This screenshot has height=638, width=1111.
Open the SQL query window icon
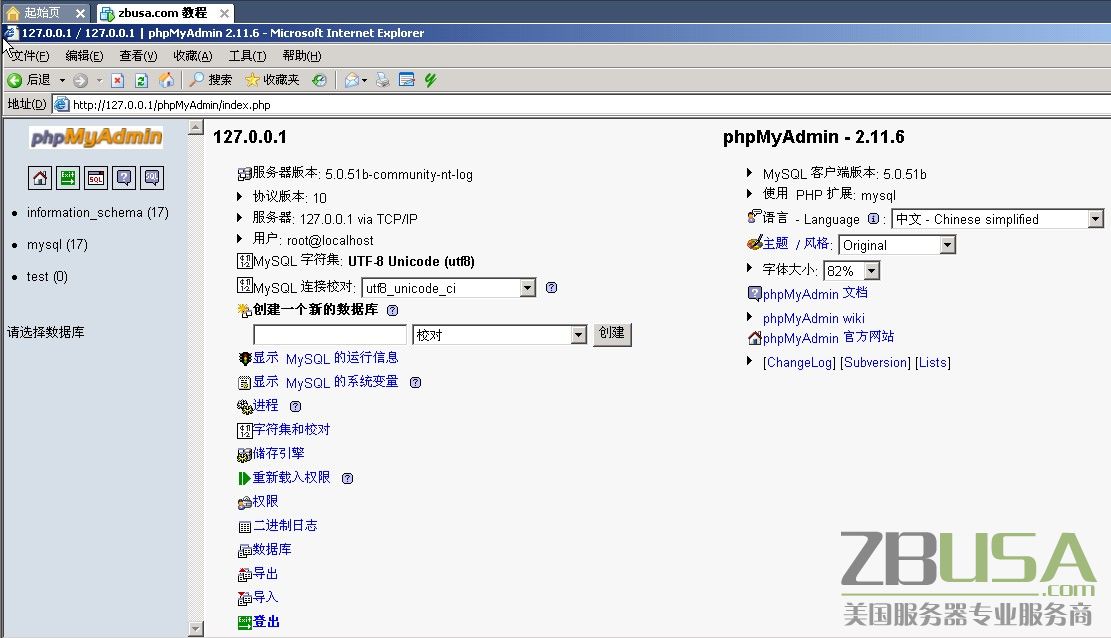click(x=95, y=178)
